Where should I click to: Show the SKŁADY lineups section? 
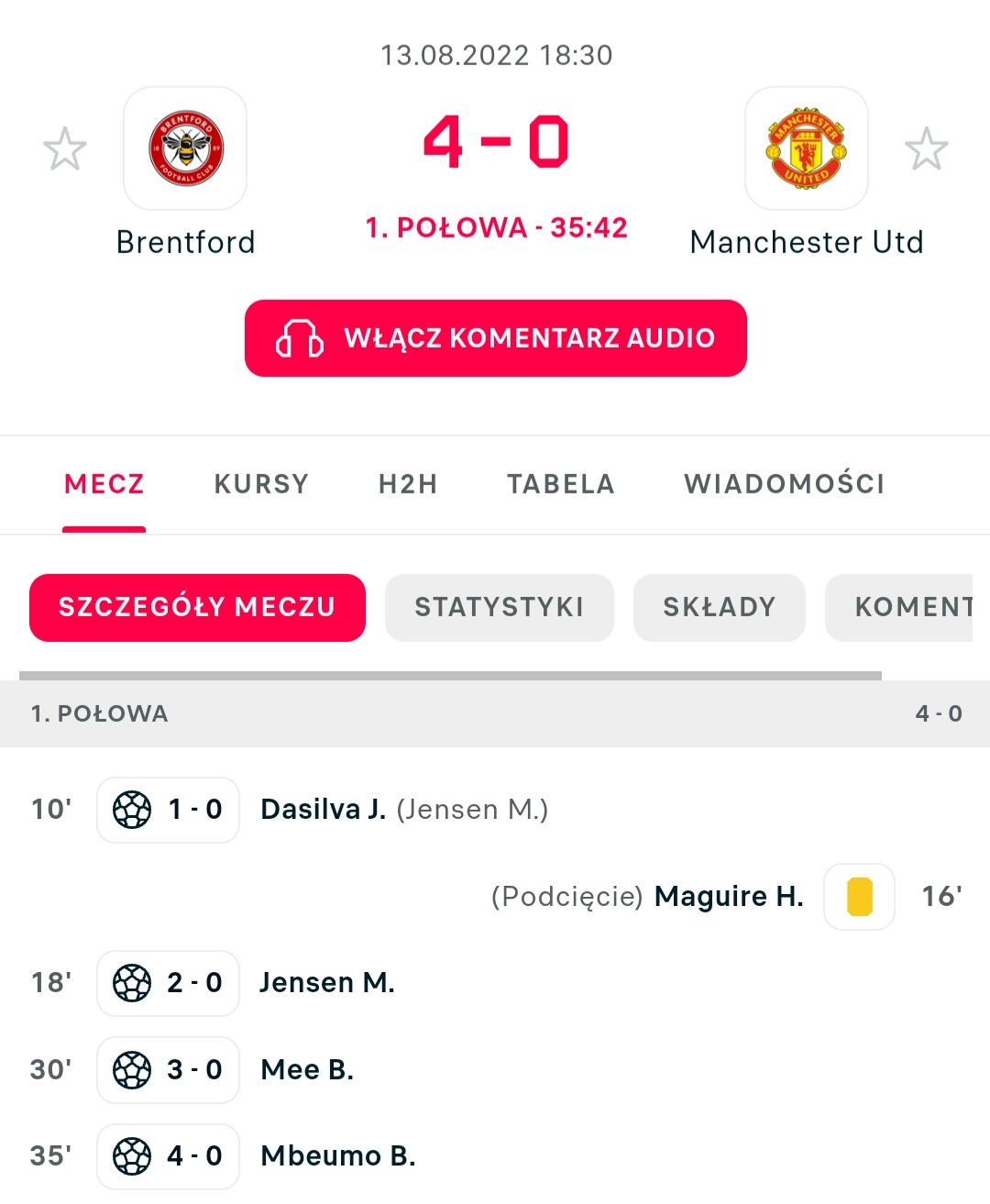720,607
